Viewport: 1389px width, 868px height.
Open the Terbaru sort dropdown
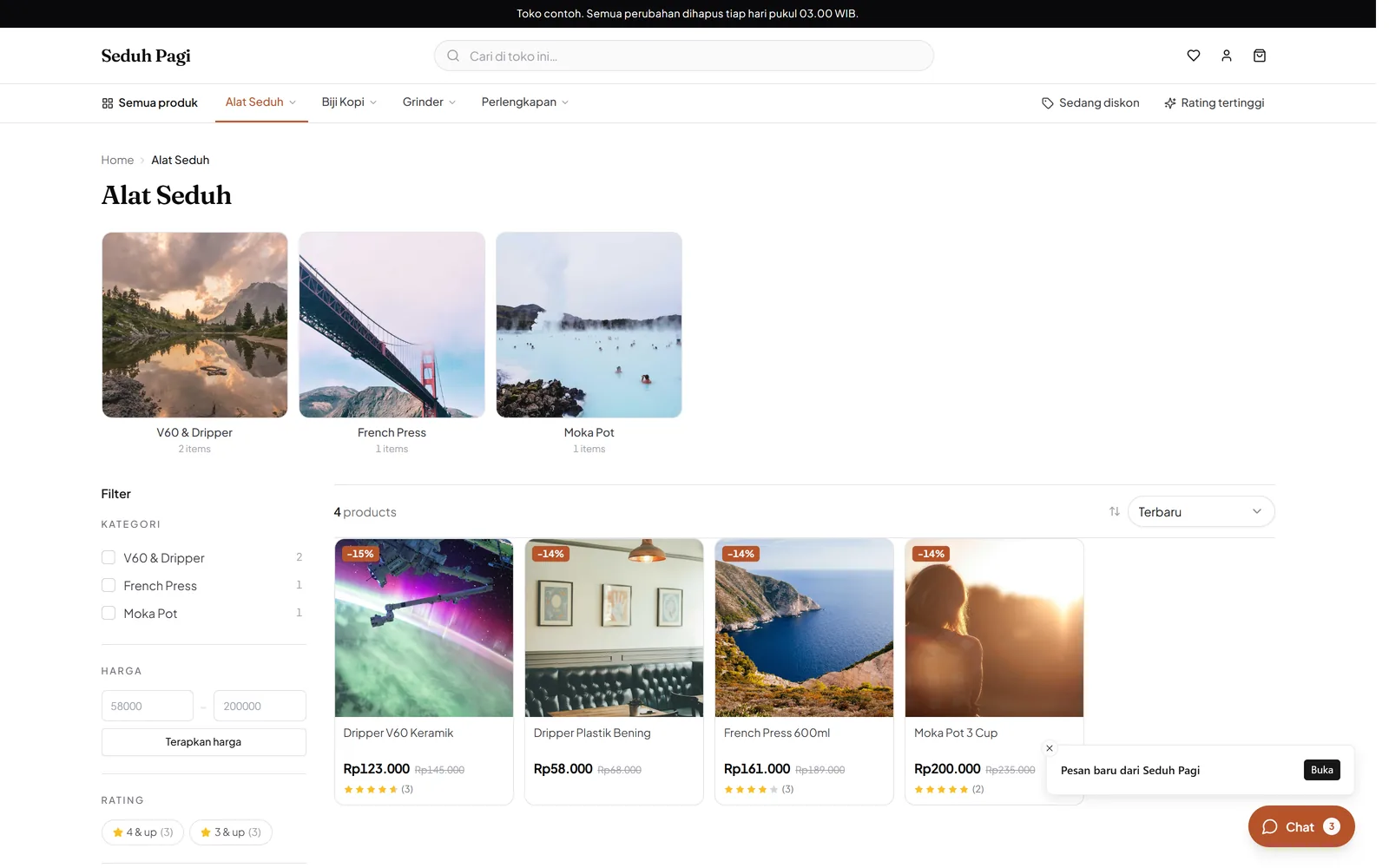(1201, 512)
